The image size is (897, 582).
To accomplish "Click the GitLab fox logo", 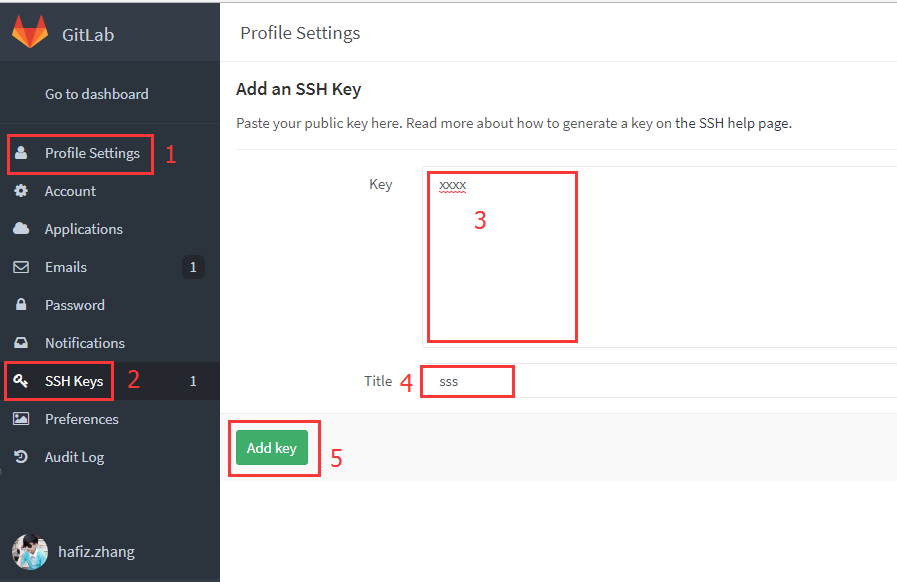I will [x=30, y=31].
